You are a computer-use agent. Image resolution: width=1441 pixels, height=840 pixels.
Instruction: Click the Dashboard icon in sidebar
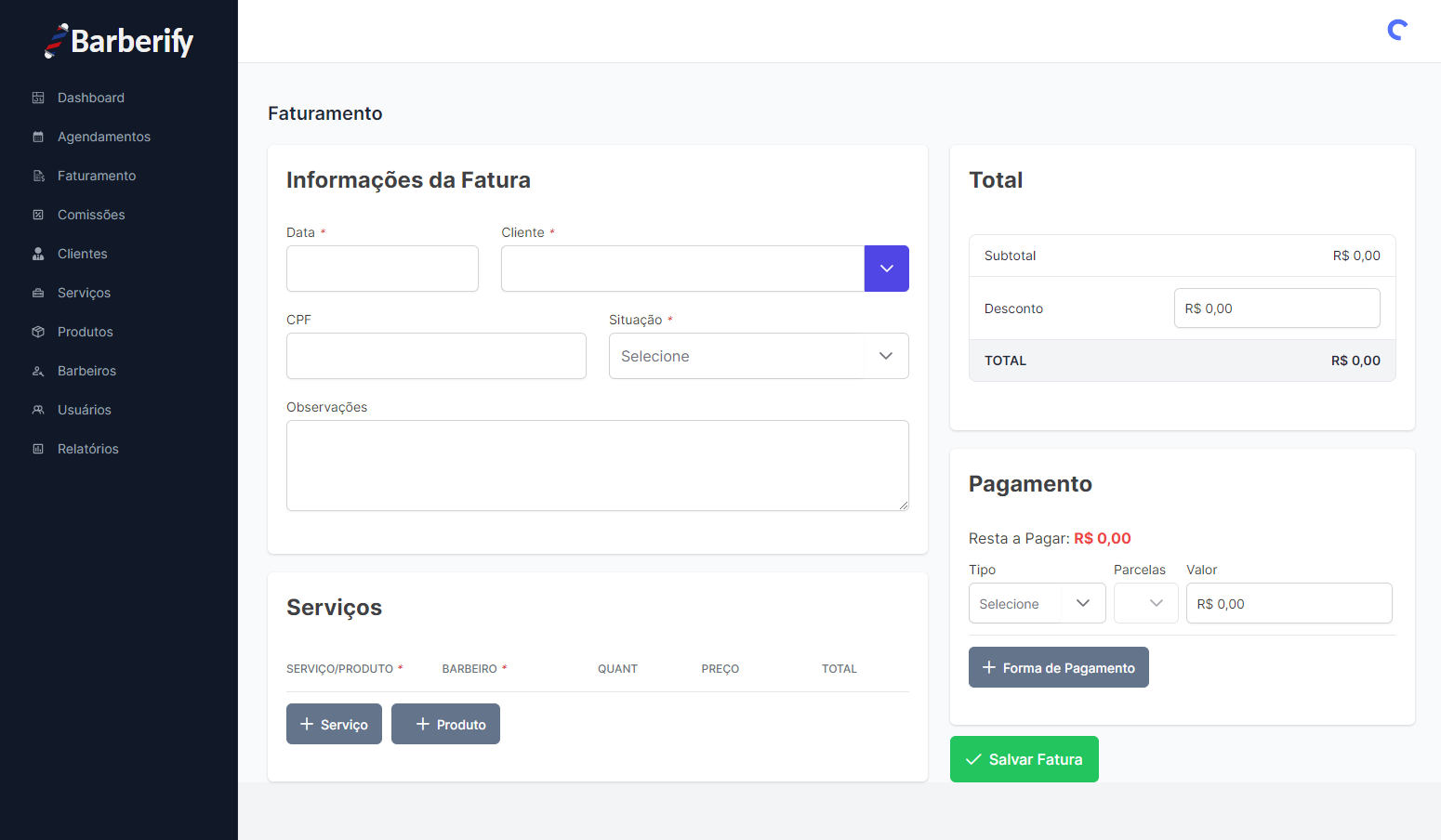pos(38,98)
